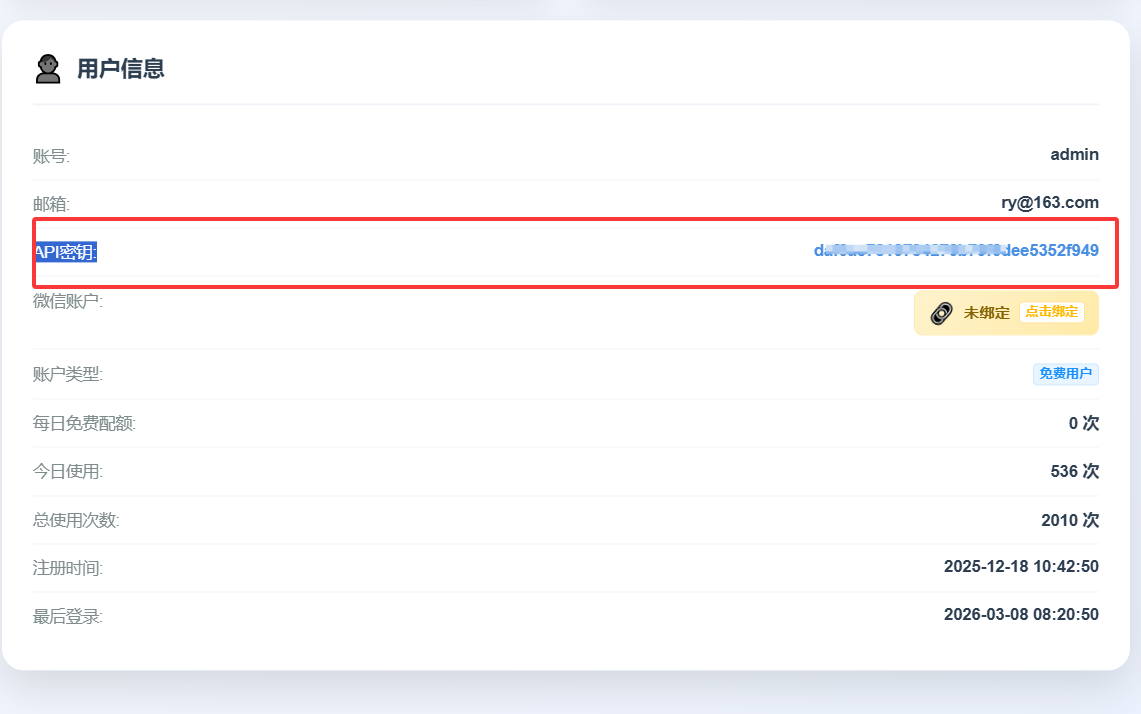Click the 账户类型 label
1141x714 pixels.
[x=68, y=375]
